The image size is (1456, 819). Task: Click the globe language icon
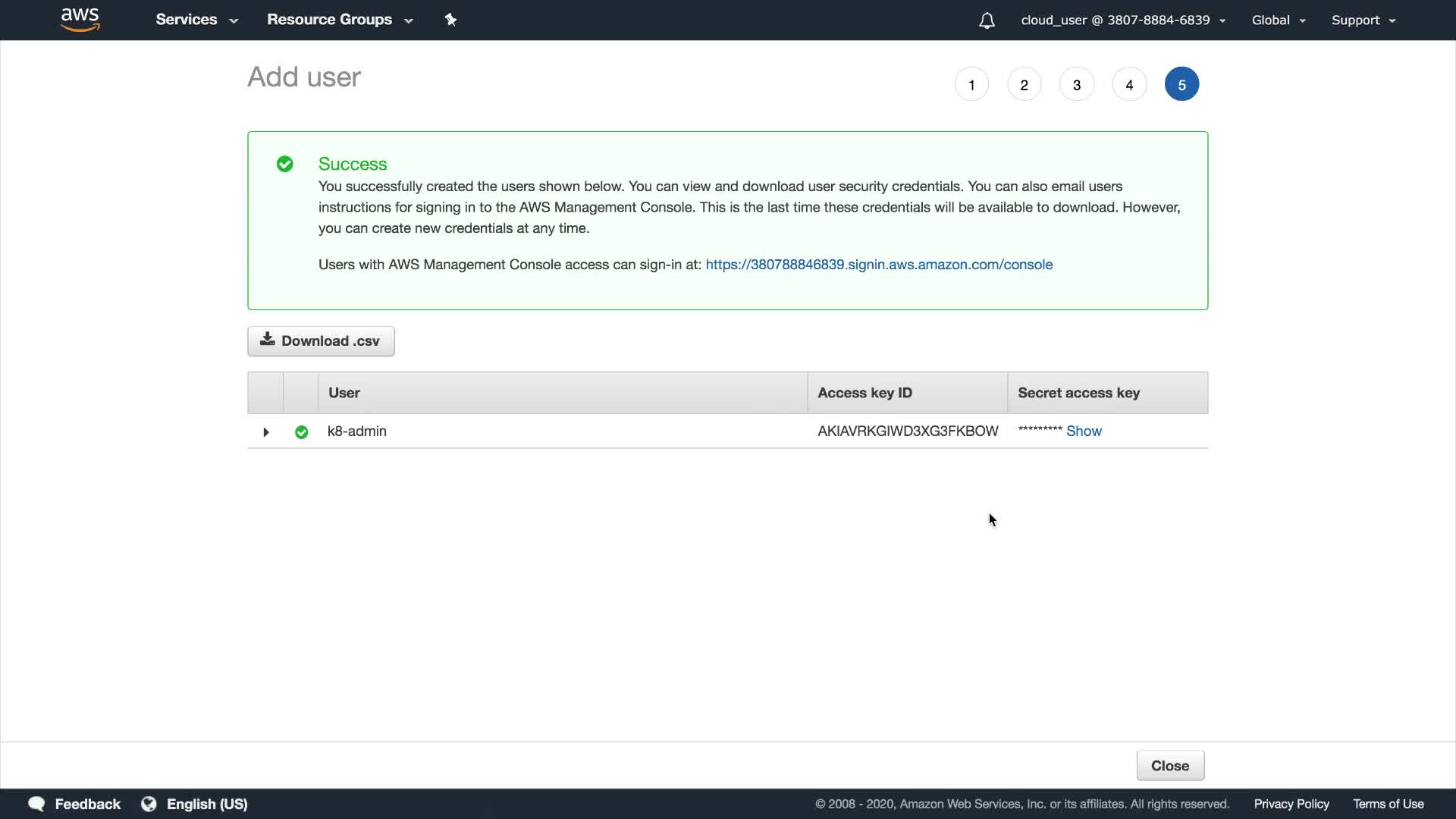[x=149, y=804]
